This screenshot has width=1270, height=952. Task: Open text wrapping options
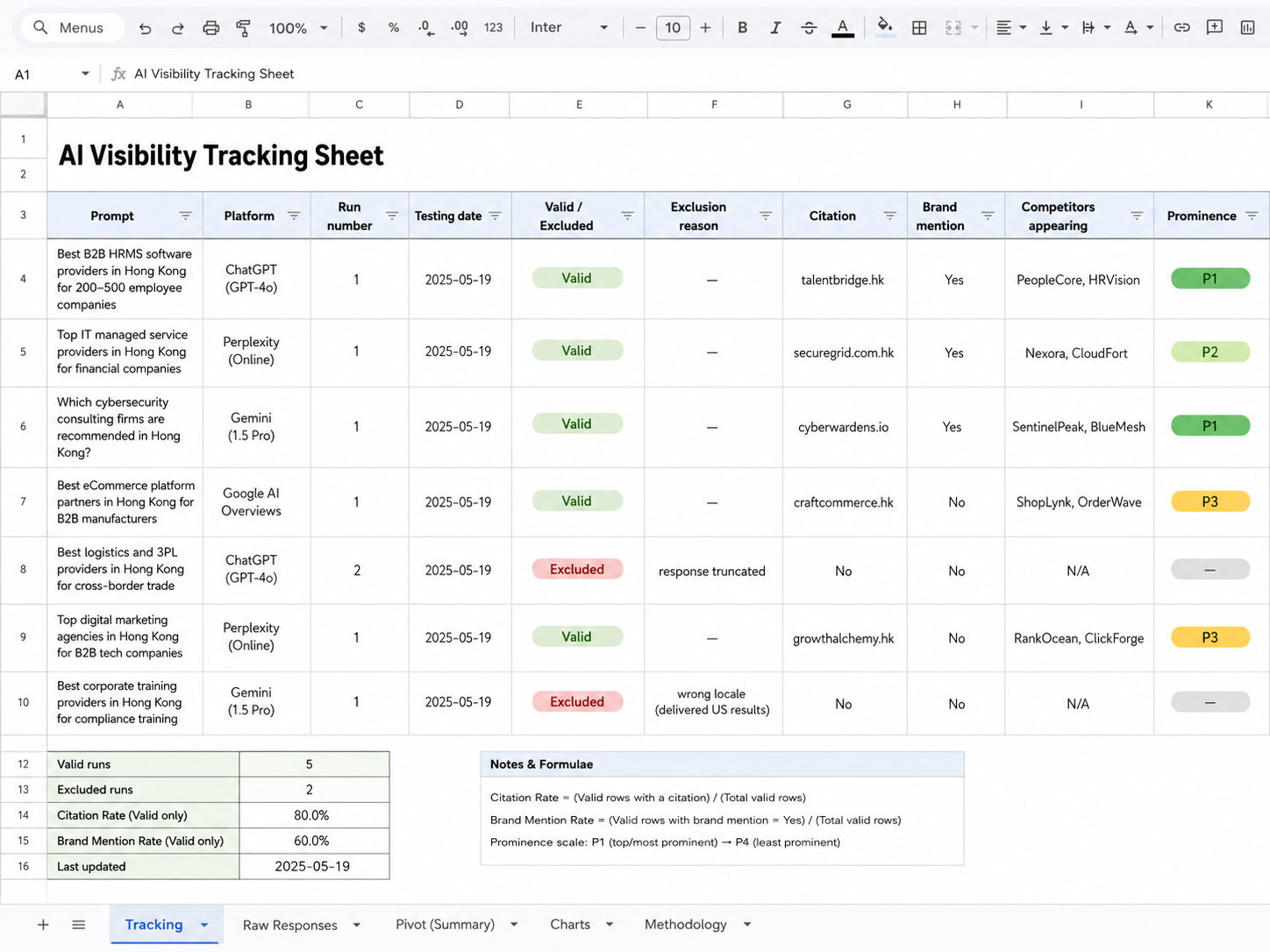(1095, 28)
